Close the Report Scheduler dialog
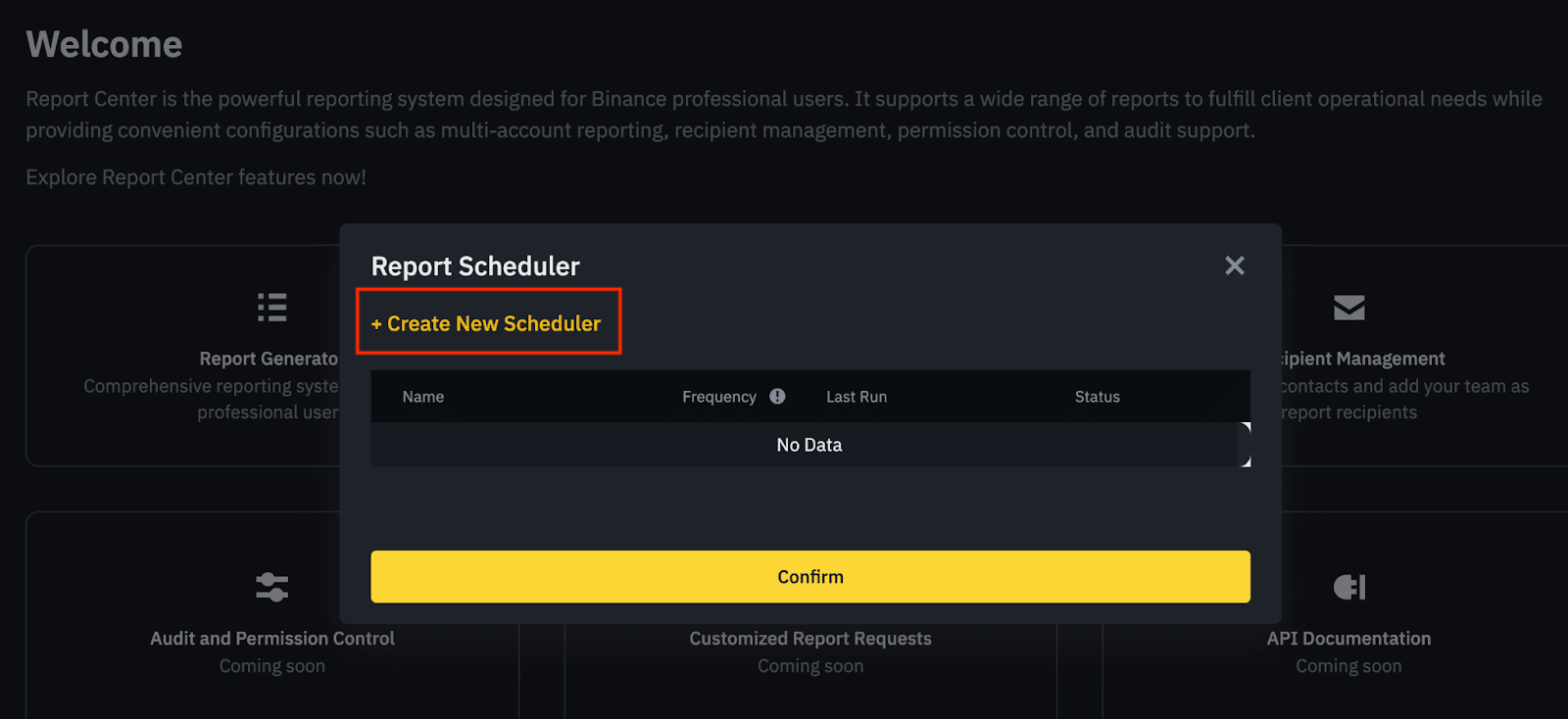 point(1234,265)
